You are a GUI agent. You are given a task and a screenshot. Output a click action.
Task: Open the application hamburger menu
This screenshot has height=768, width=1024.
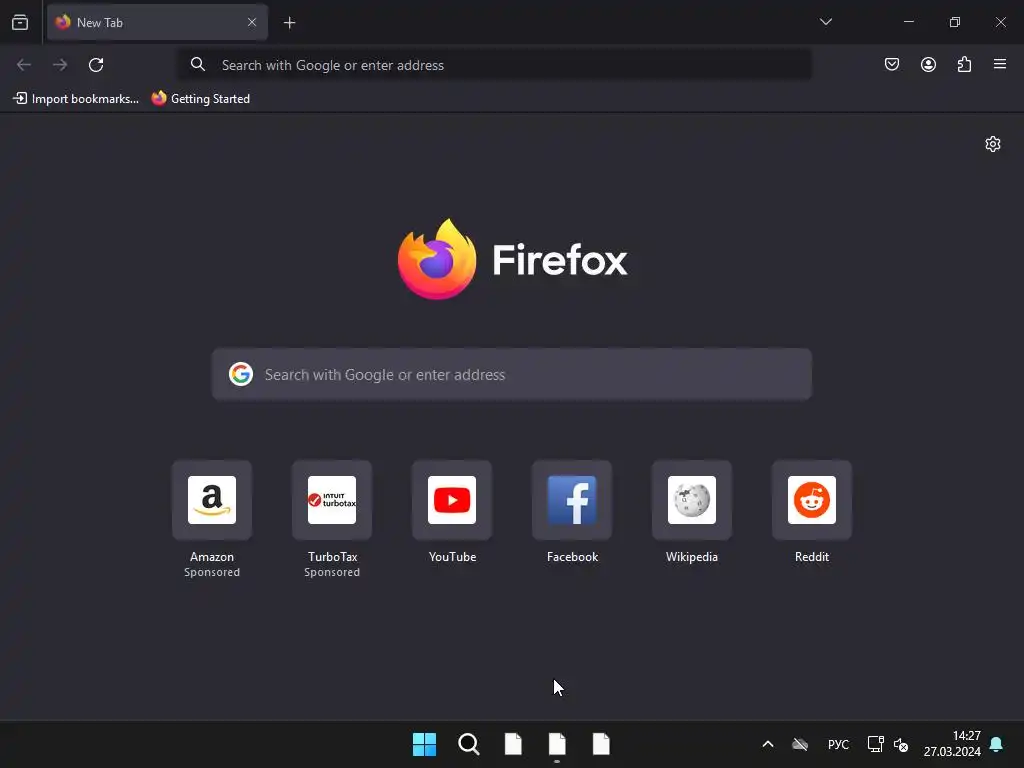click(x=1000, y=64)
